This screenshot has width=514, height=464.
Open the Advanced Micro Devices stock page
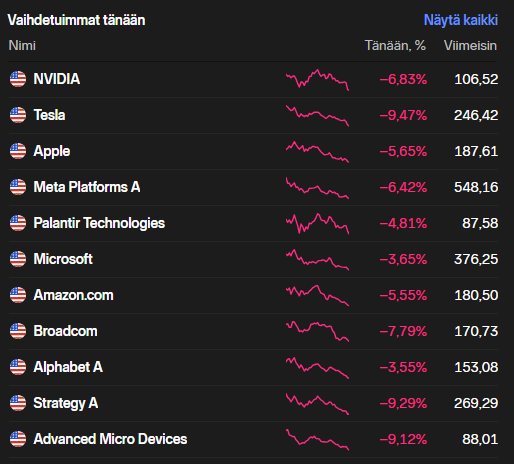click(110, 439)
